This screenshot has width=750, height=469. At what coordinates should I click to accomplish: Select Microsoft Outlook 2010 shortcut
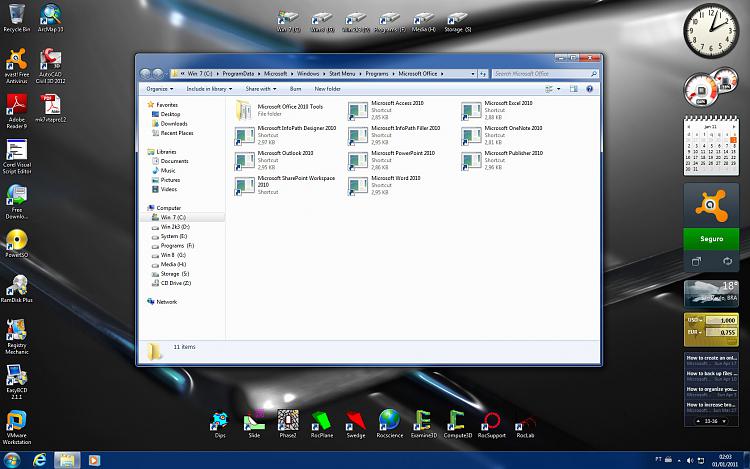point(275,160)
